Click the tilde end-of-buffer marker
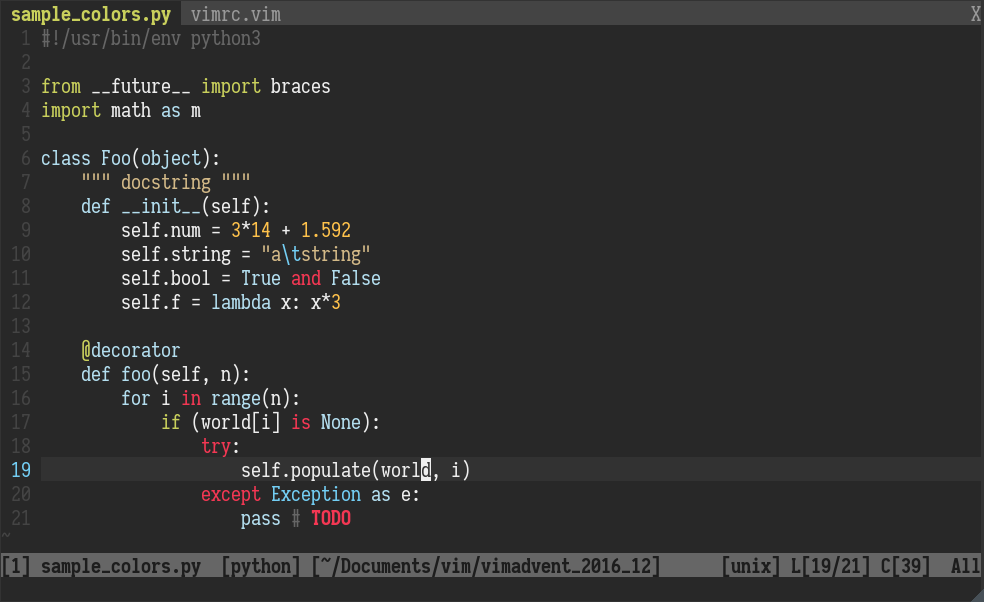984x602 pixels. tap(8, 536)
